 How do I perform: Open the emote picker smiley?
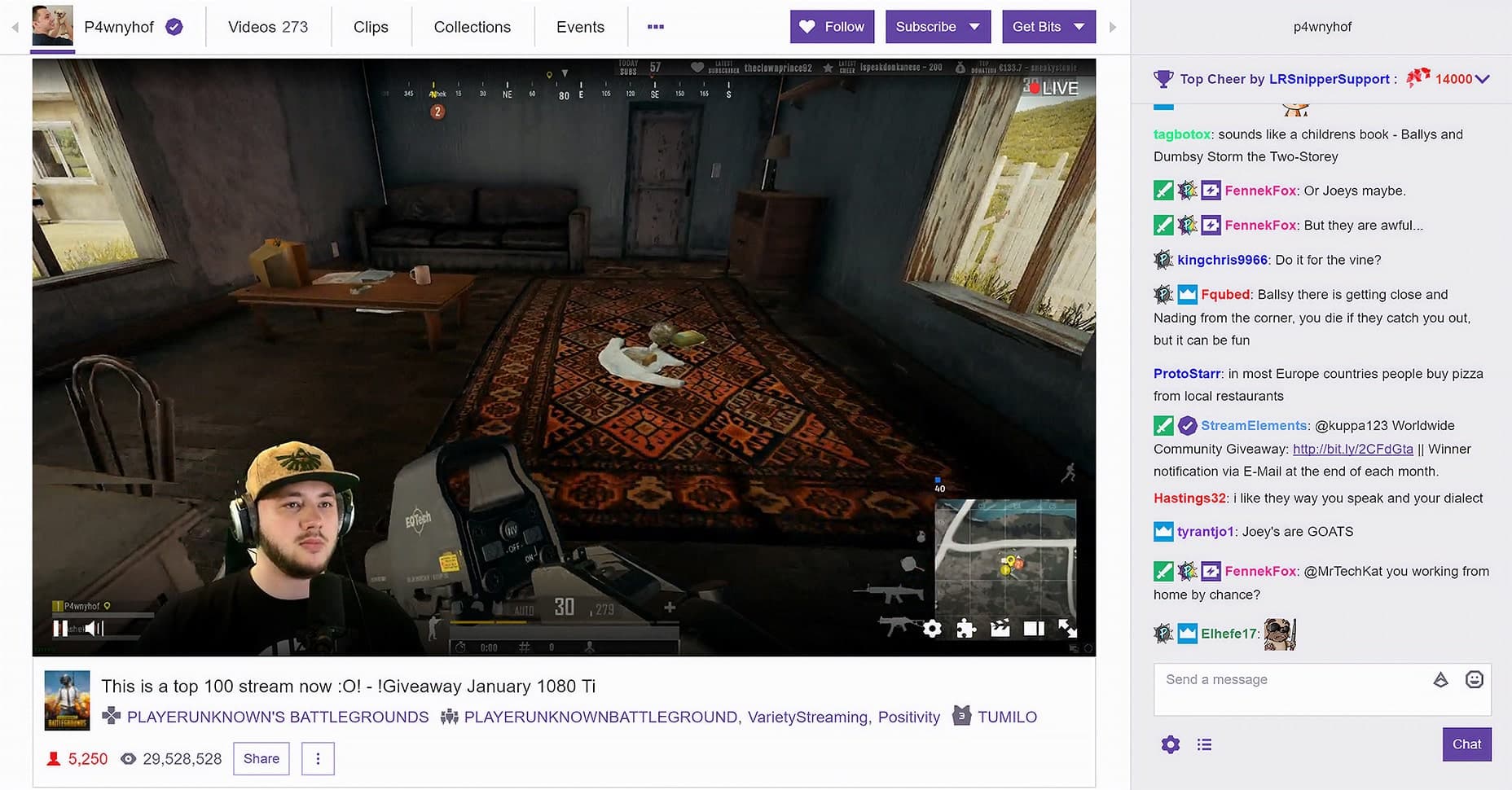tap(1474, 679)
